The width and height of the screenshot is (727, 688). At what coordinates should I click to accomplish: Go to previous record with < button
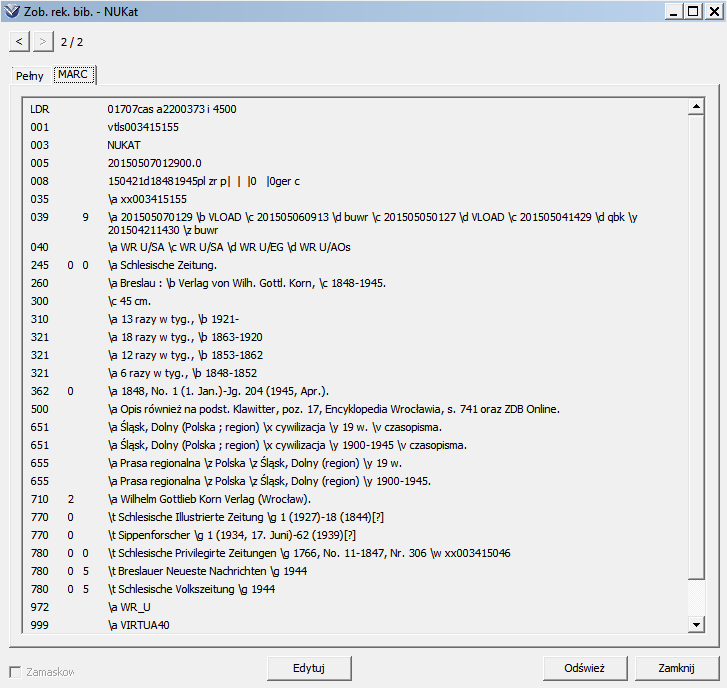19,42
